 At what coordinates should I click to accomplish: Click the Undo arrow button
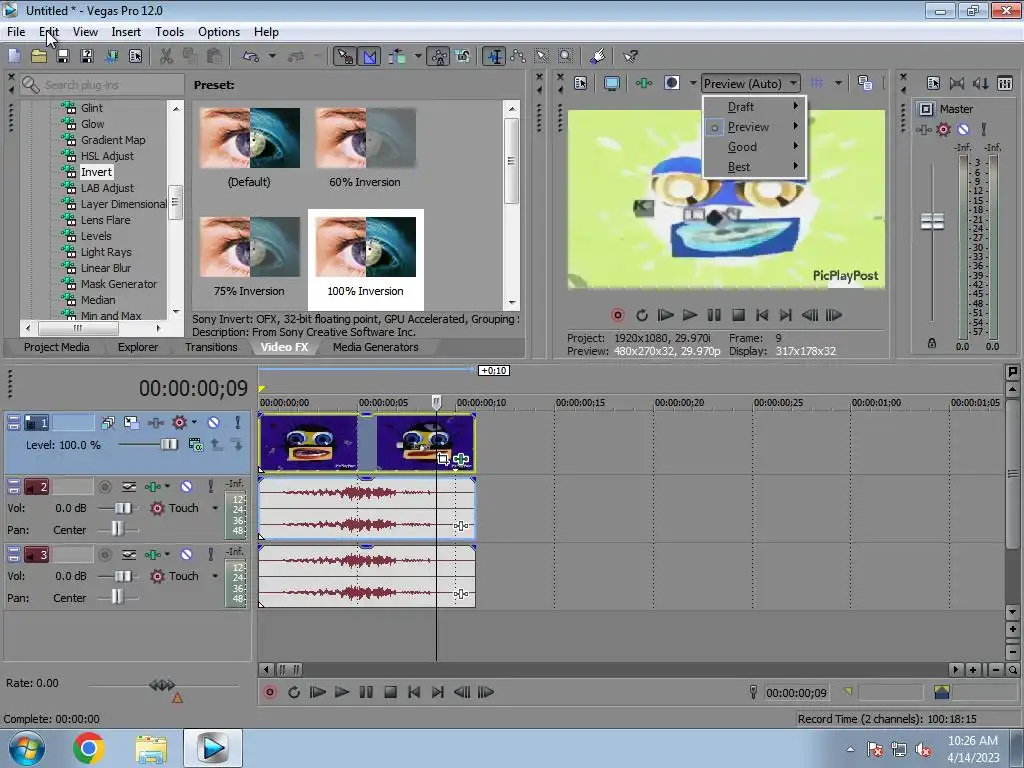(251, 56)
